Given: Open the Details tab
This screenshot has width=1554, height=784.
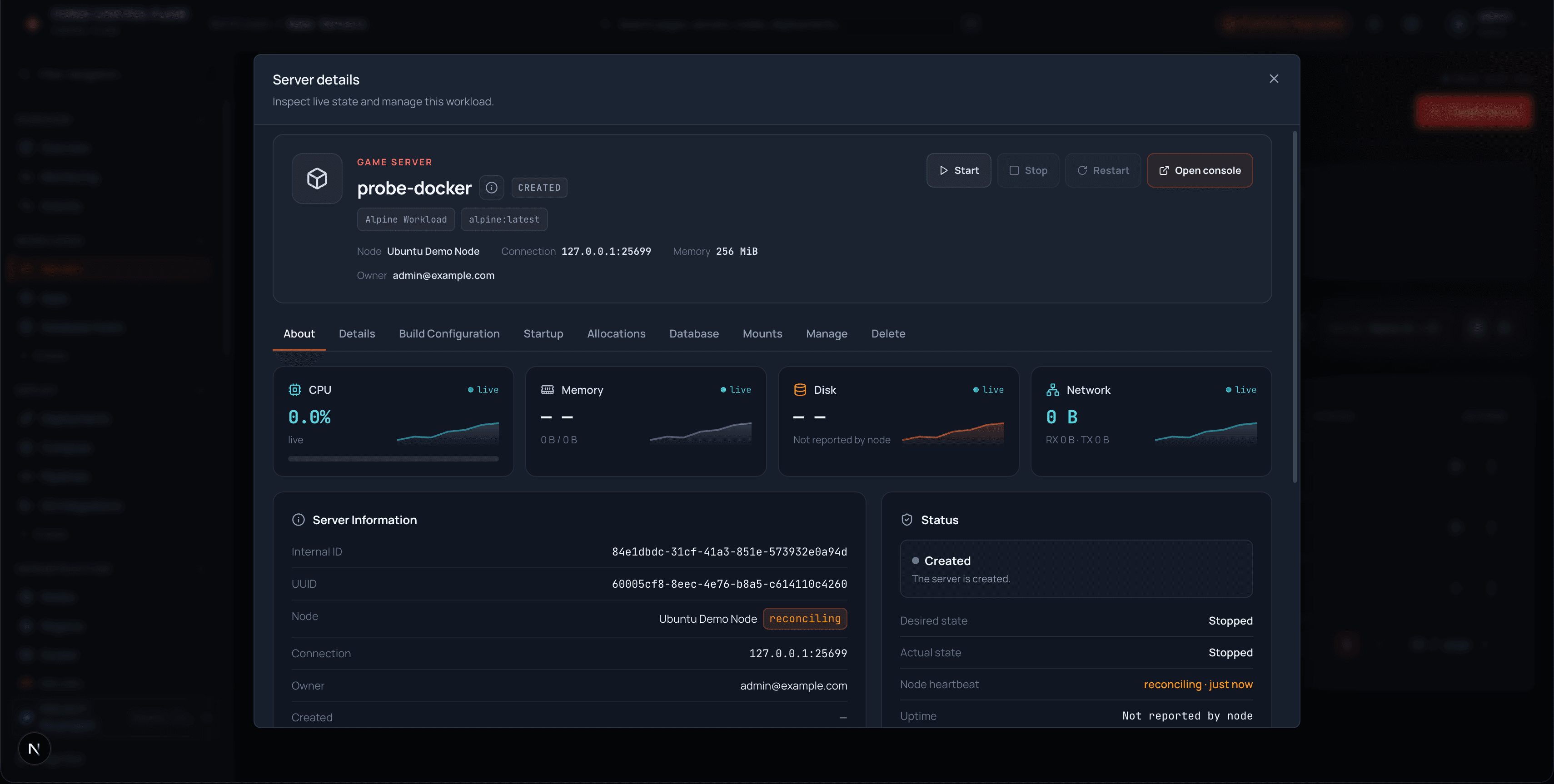Looking at the screenshot, I should point(357,333).
